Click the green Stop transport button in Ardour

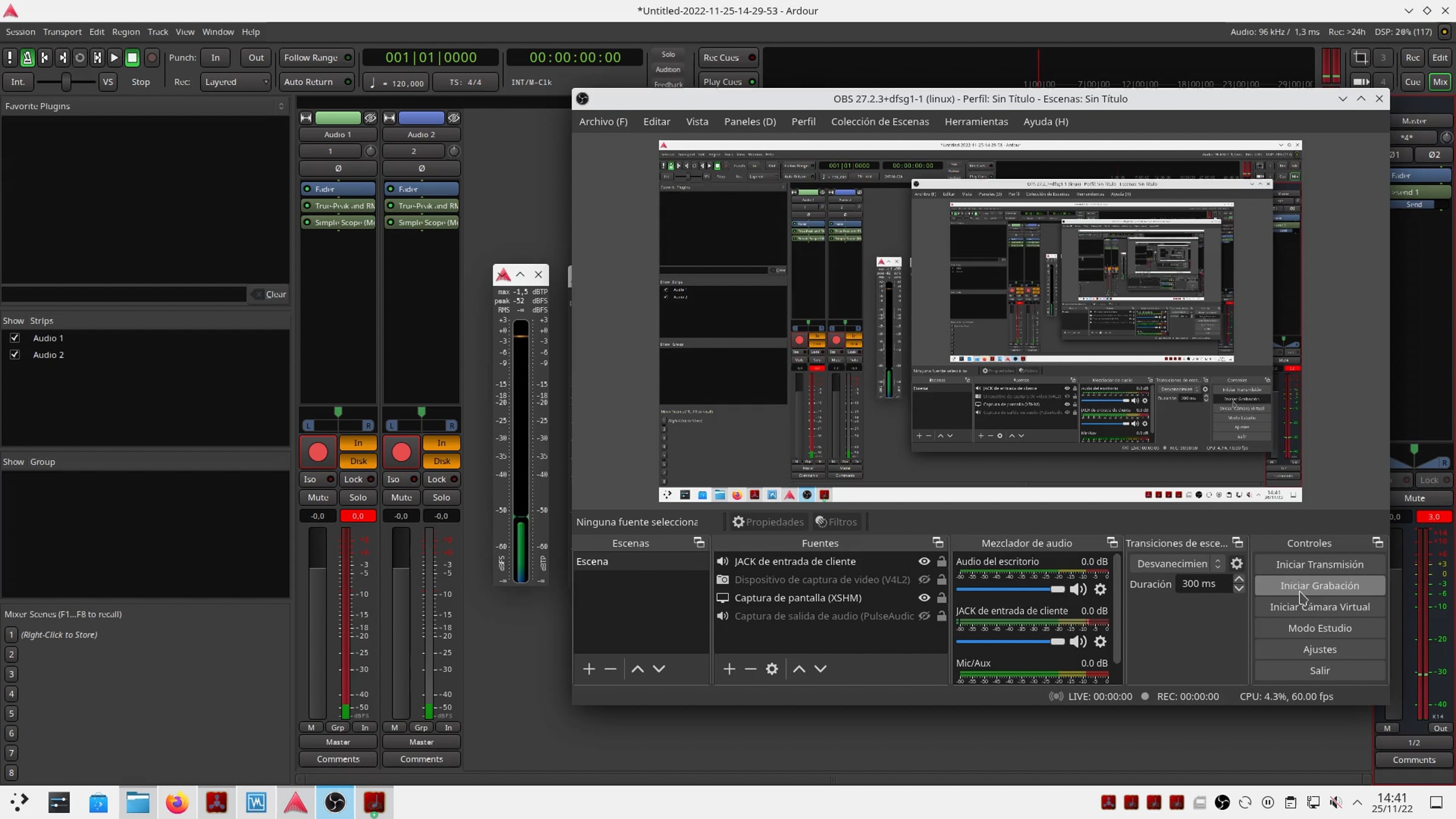(132, 58)
